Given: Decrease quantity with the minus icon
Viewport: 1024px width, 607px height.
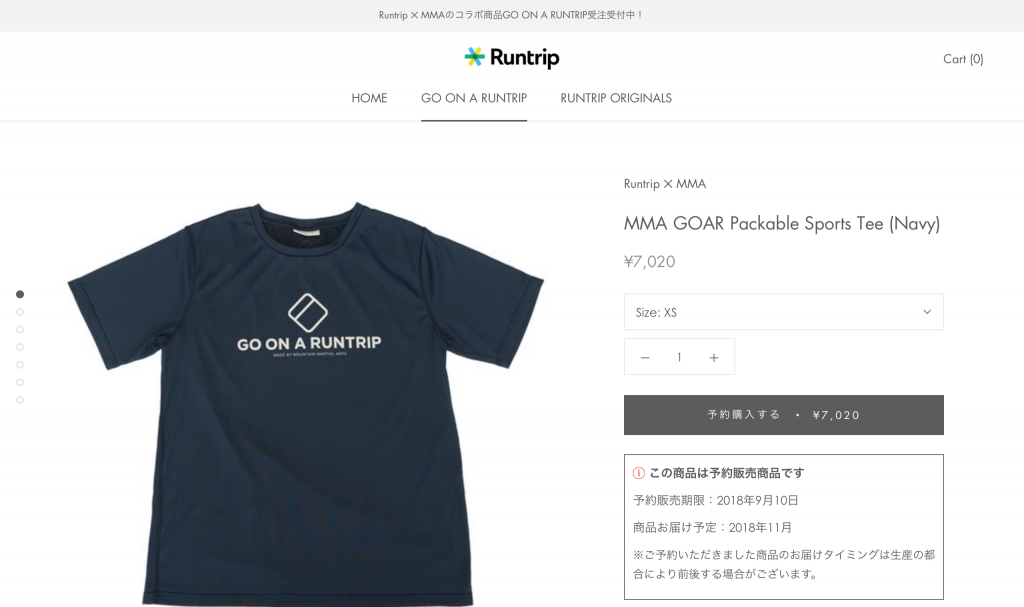Looking at the screenshot, I should coord(645,357).
